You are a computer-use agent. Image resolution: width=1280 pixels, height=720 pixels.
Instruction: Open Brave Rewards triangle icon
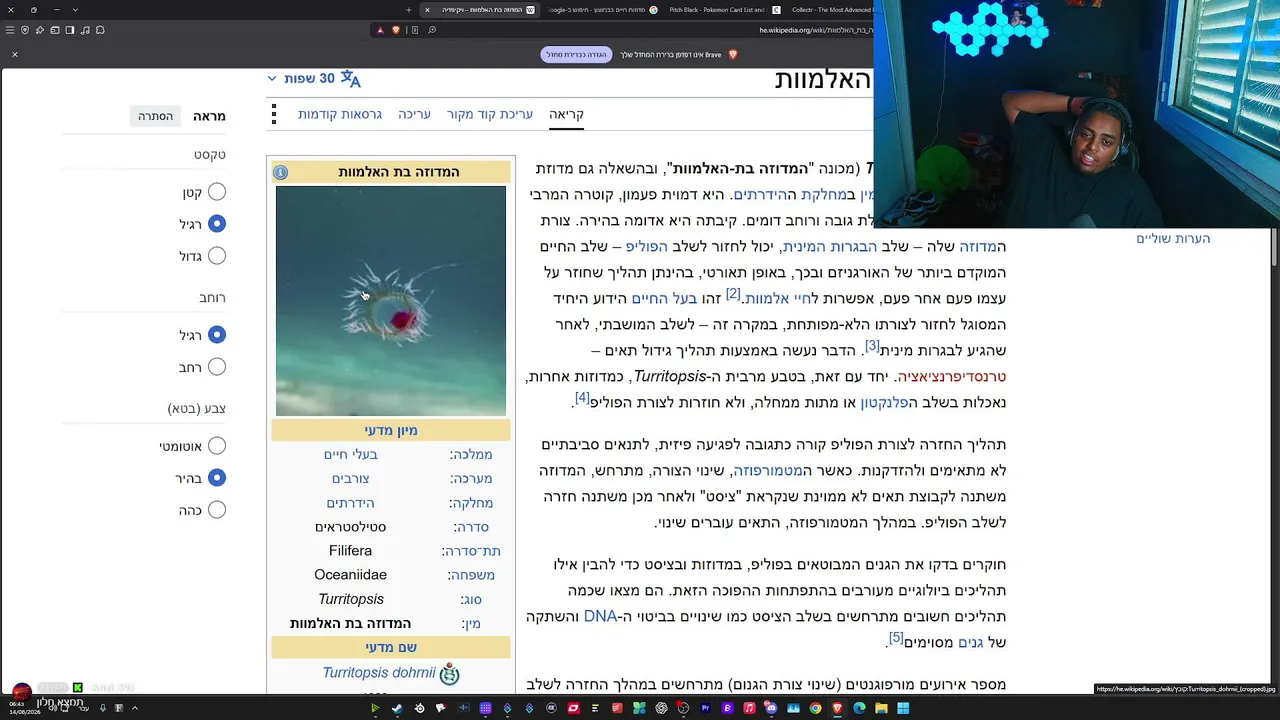pos(380,30)
